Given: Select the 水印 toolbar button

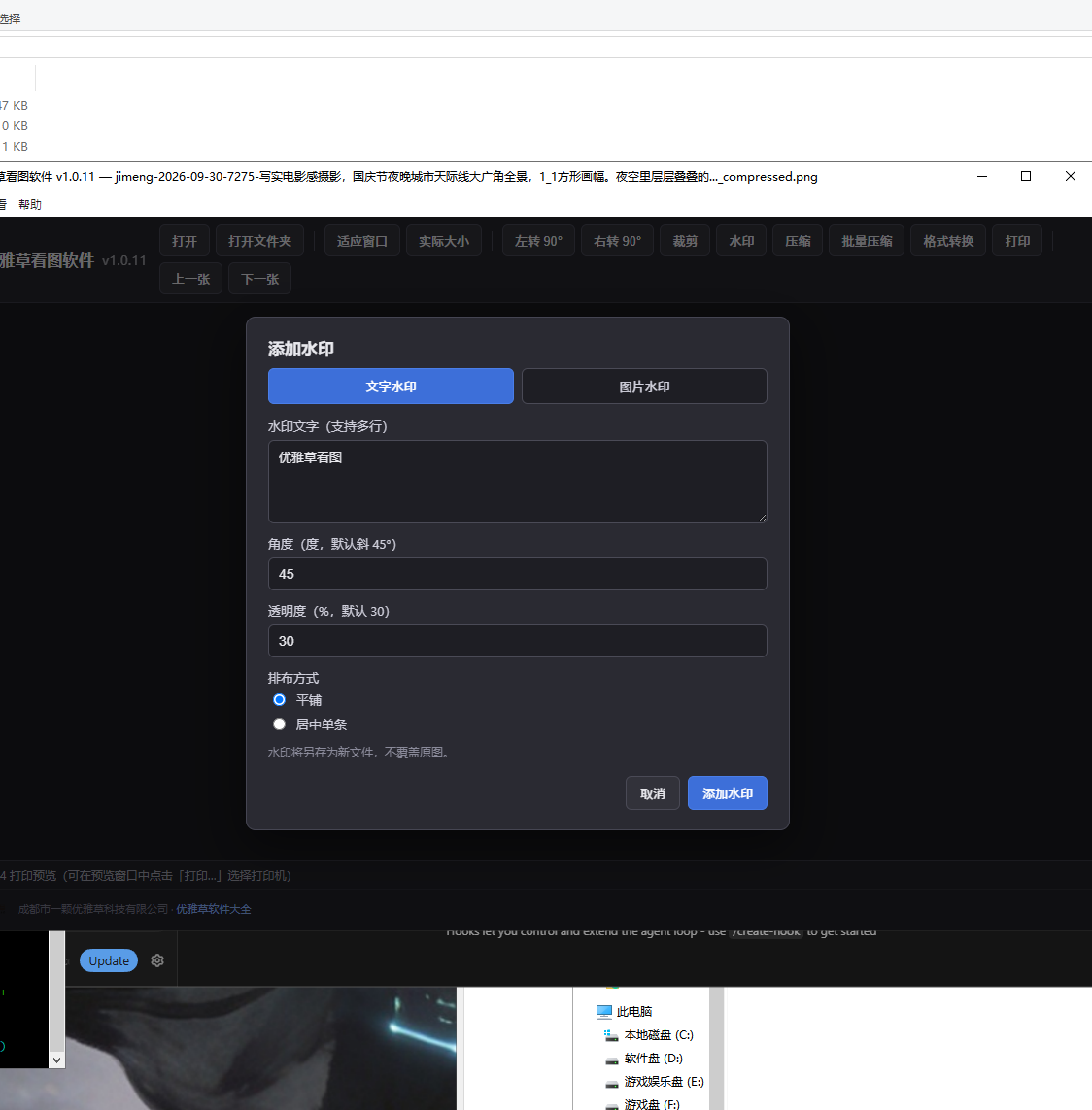Looking at the screenshot, I should 741,242.
